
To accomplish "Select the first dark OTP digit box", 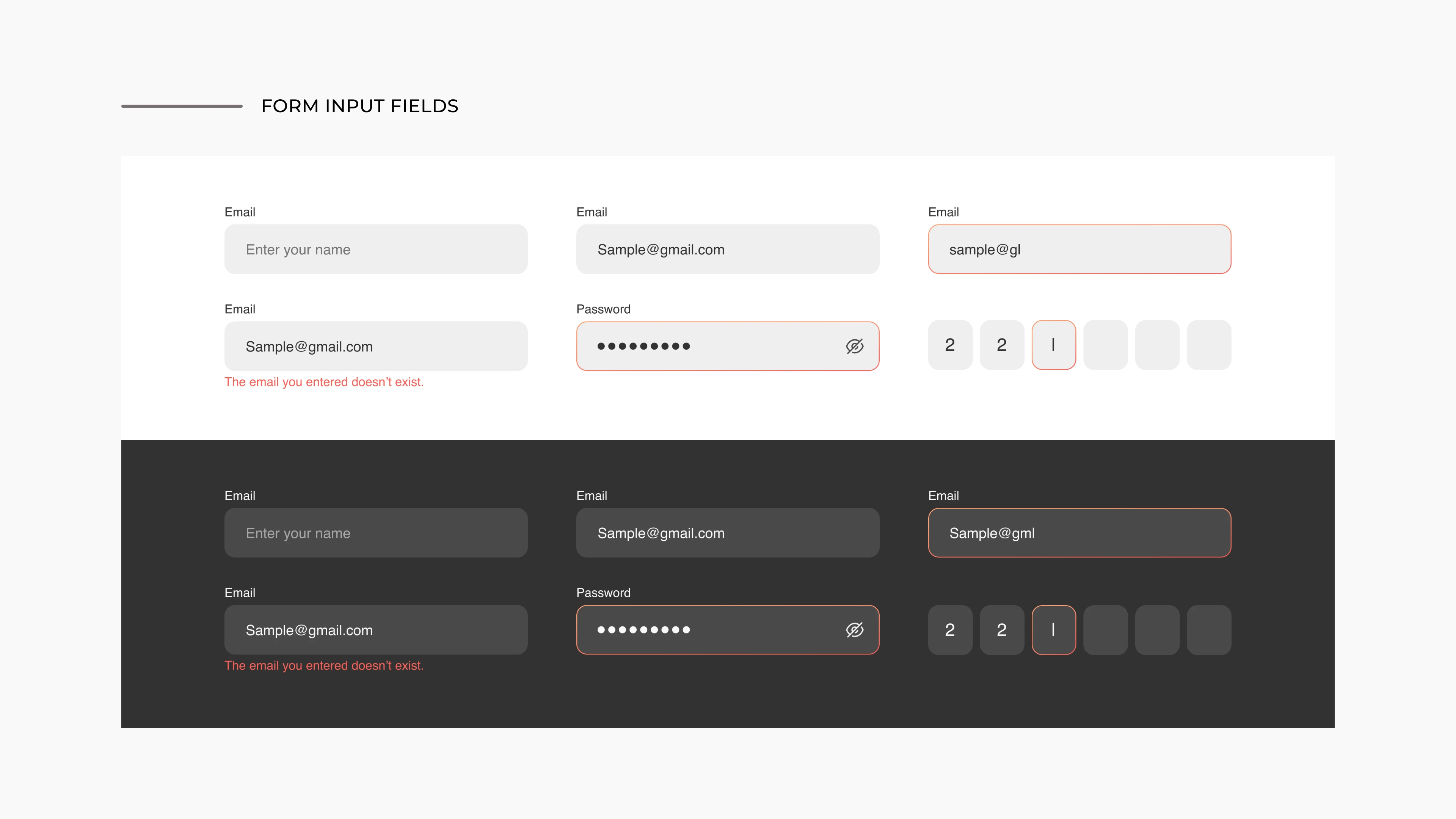I will click(x=949, y=630).
